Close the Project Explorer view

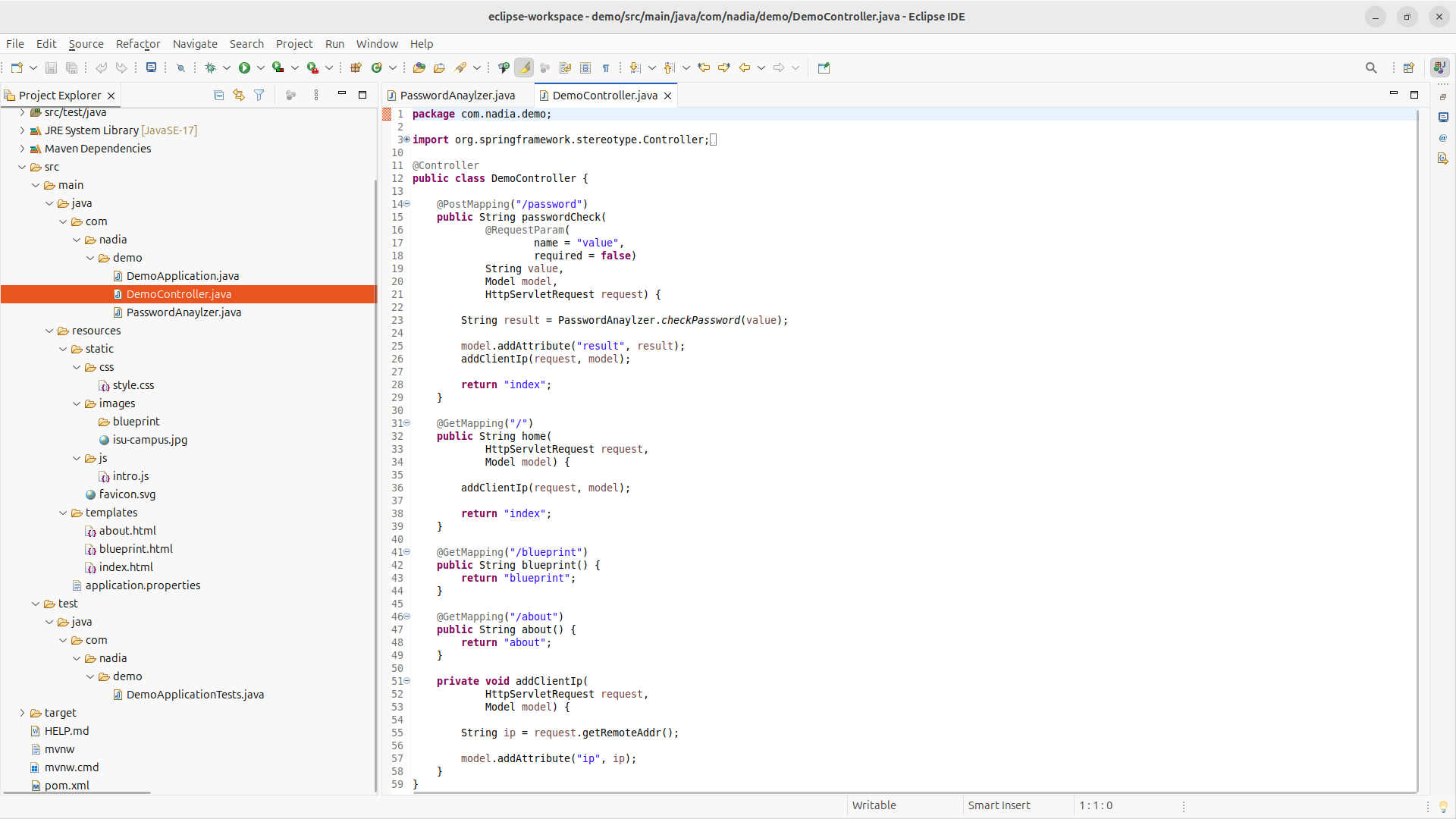point(111,96)
